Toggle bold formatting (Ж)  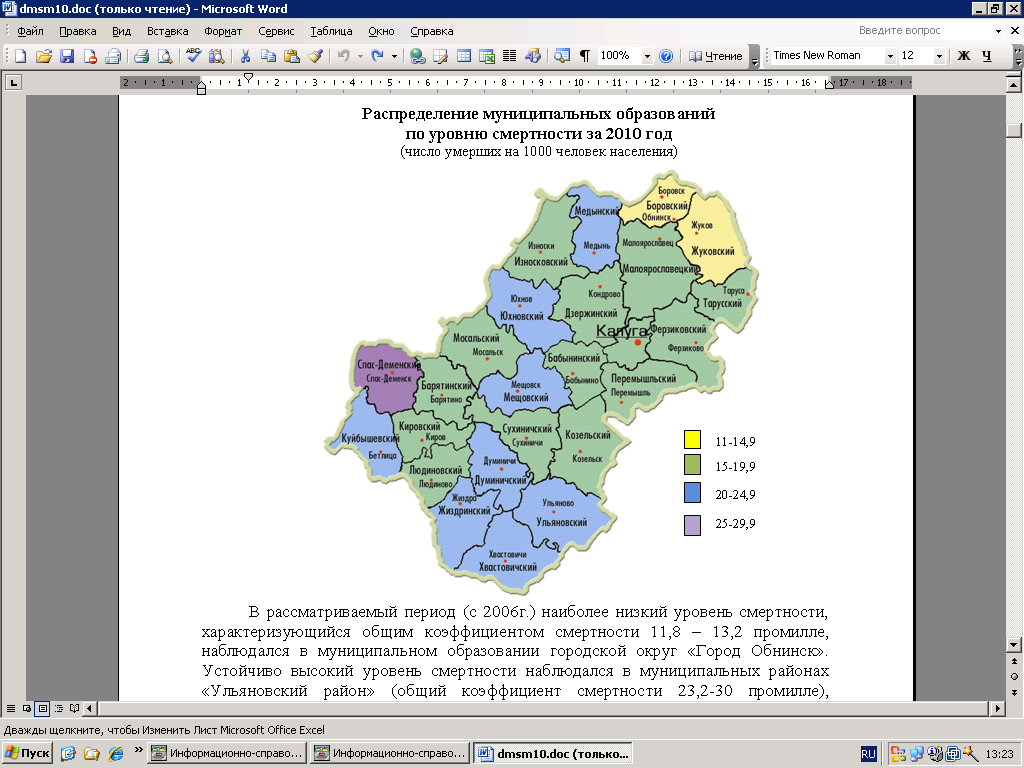click(964, 56)
